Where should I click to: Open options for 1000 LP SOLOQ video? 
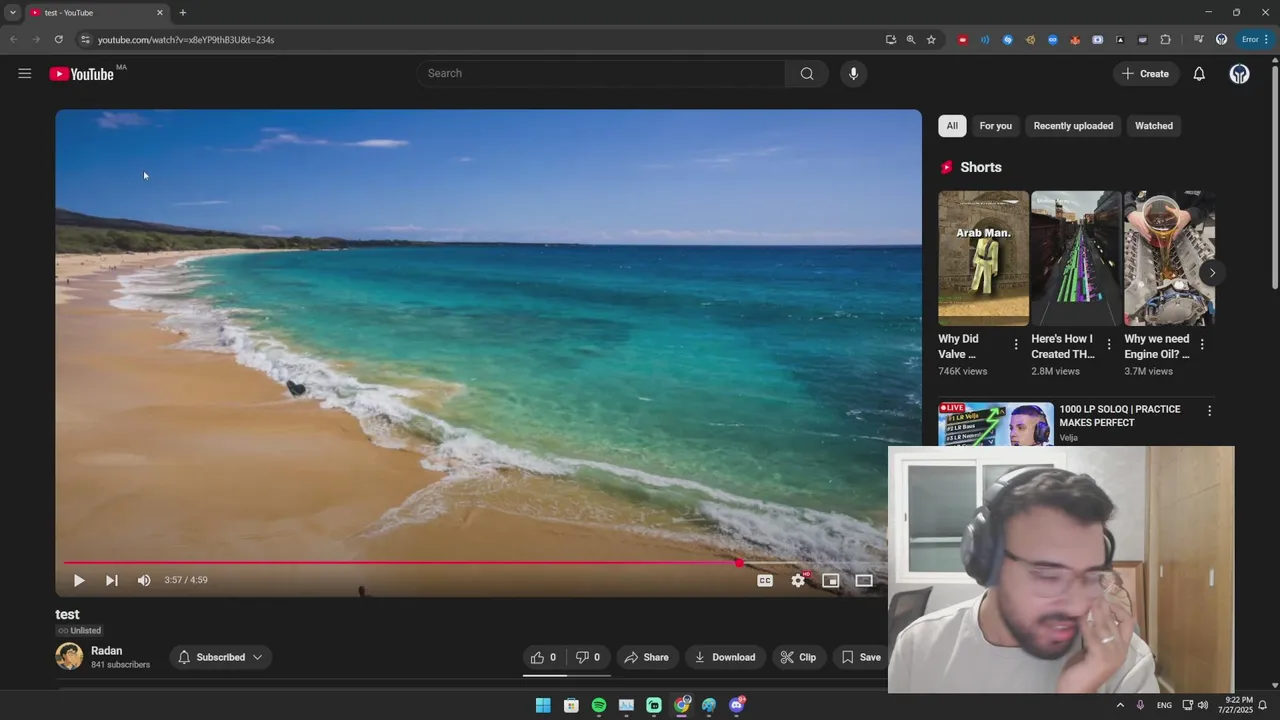(1209, 411)
